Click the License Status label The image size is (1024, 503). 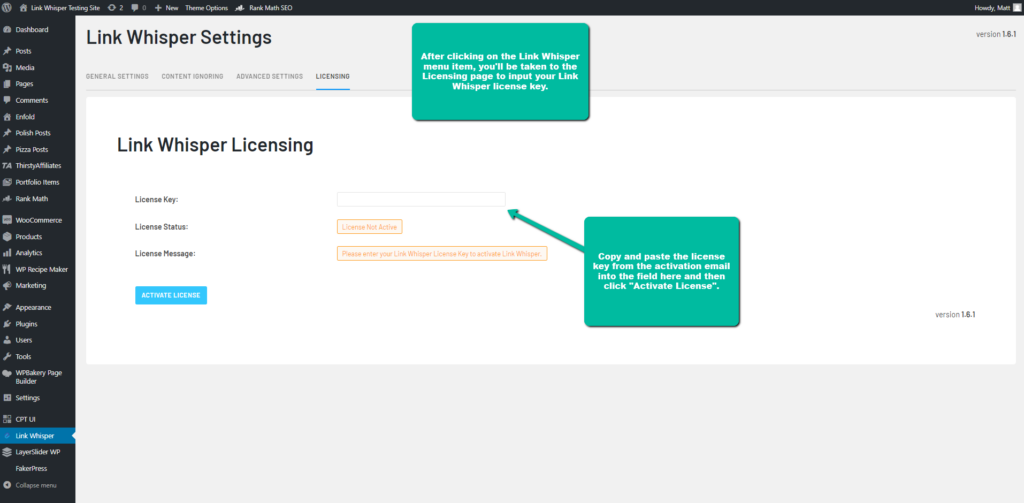[x=161, y=227]
